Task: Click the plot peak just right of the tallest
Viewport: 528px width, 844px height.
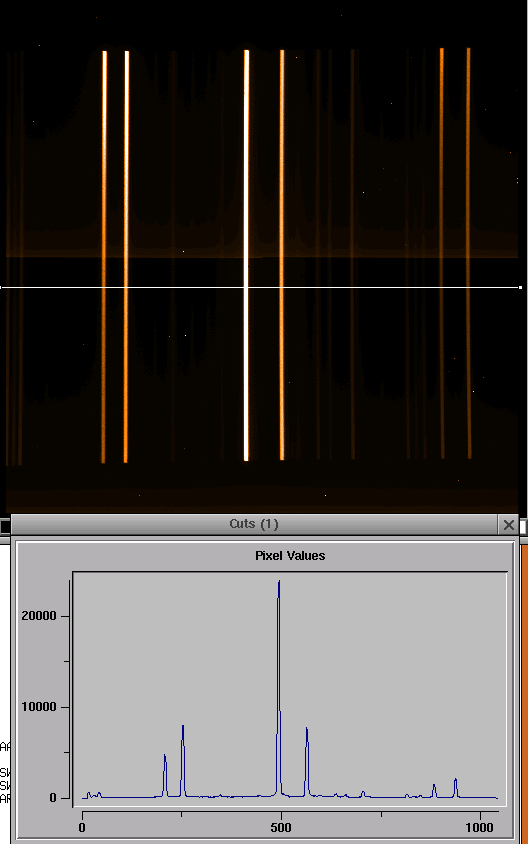Action: tap(307, 729)
